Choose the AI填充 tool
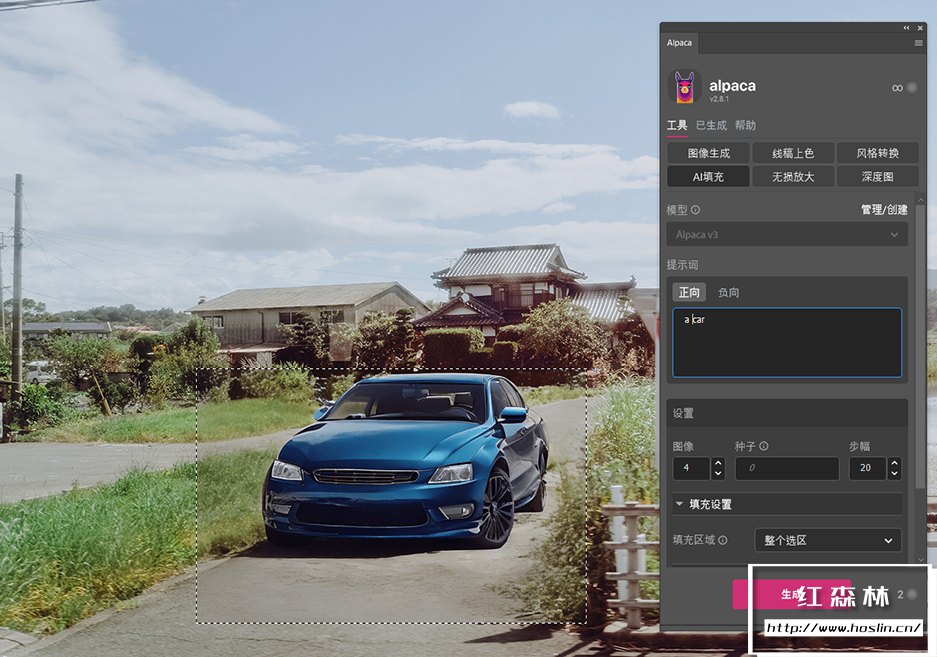 click(x=708, y=176)
